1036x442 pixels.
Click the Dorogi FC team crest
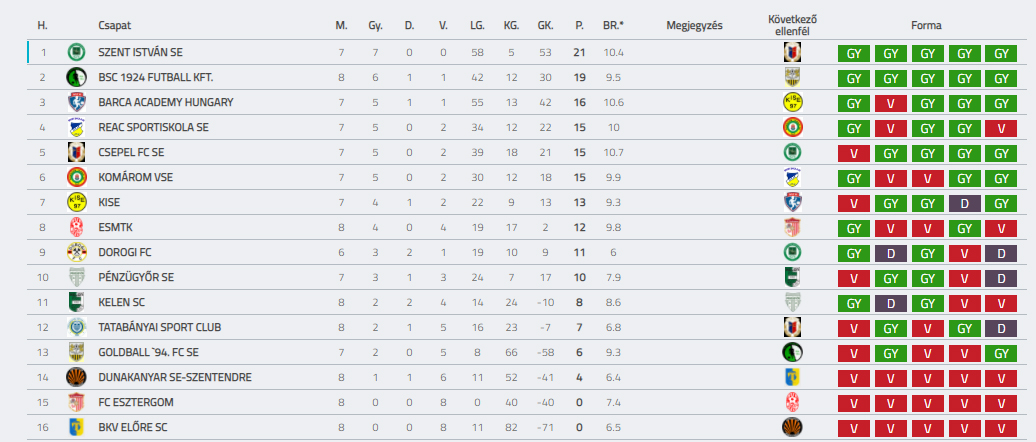pyautogui.click(x=76, y=252)
